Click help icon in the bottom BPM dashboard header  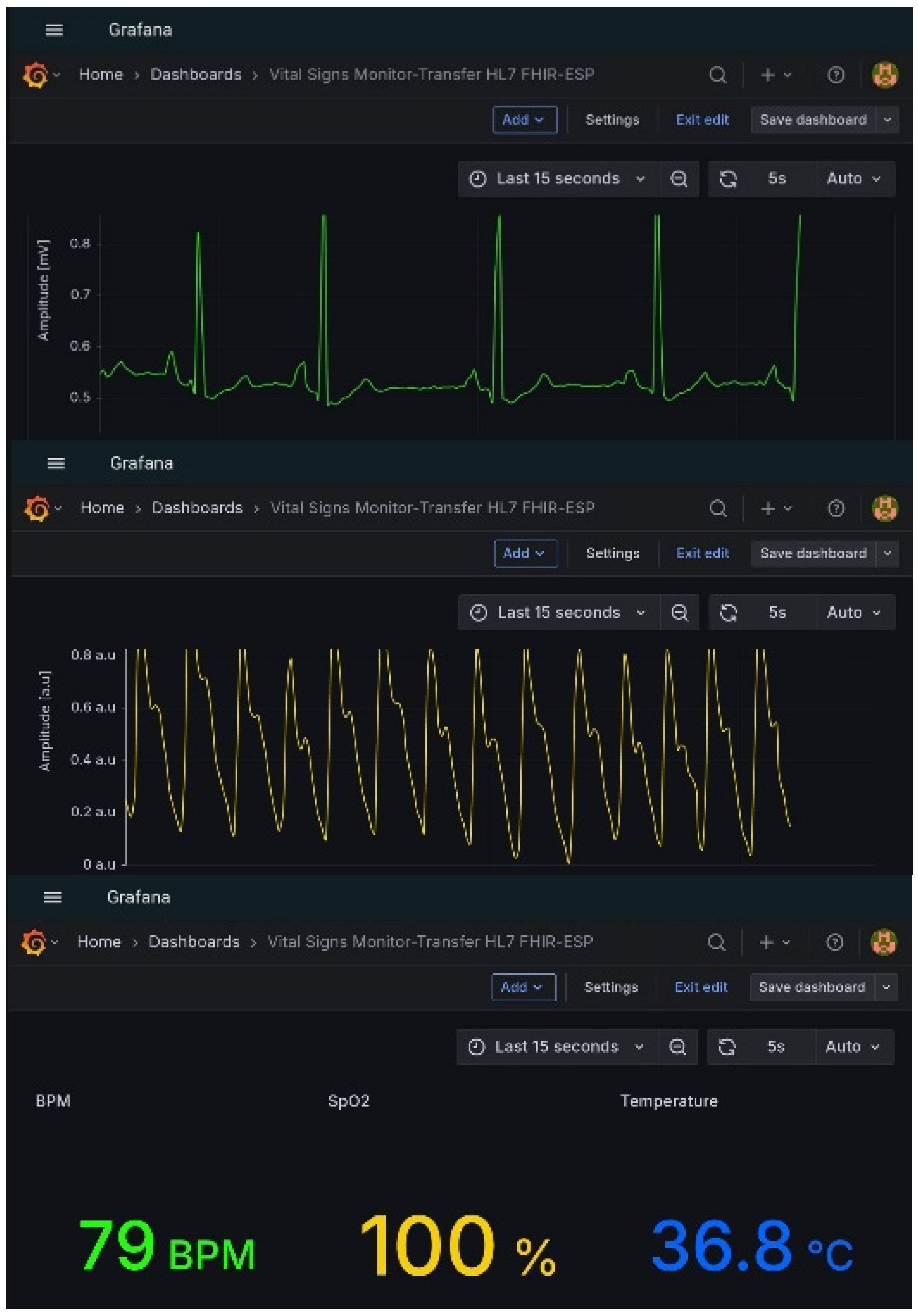pos(834,942)
